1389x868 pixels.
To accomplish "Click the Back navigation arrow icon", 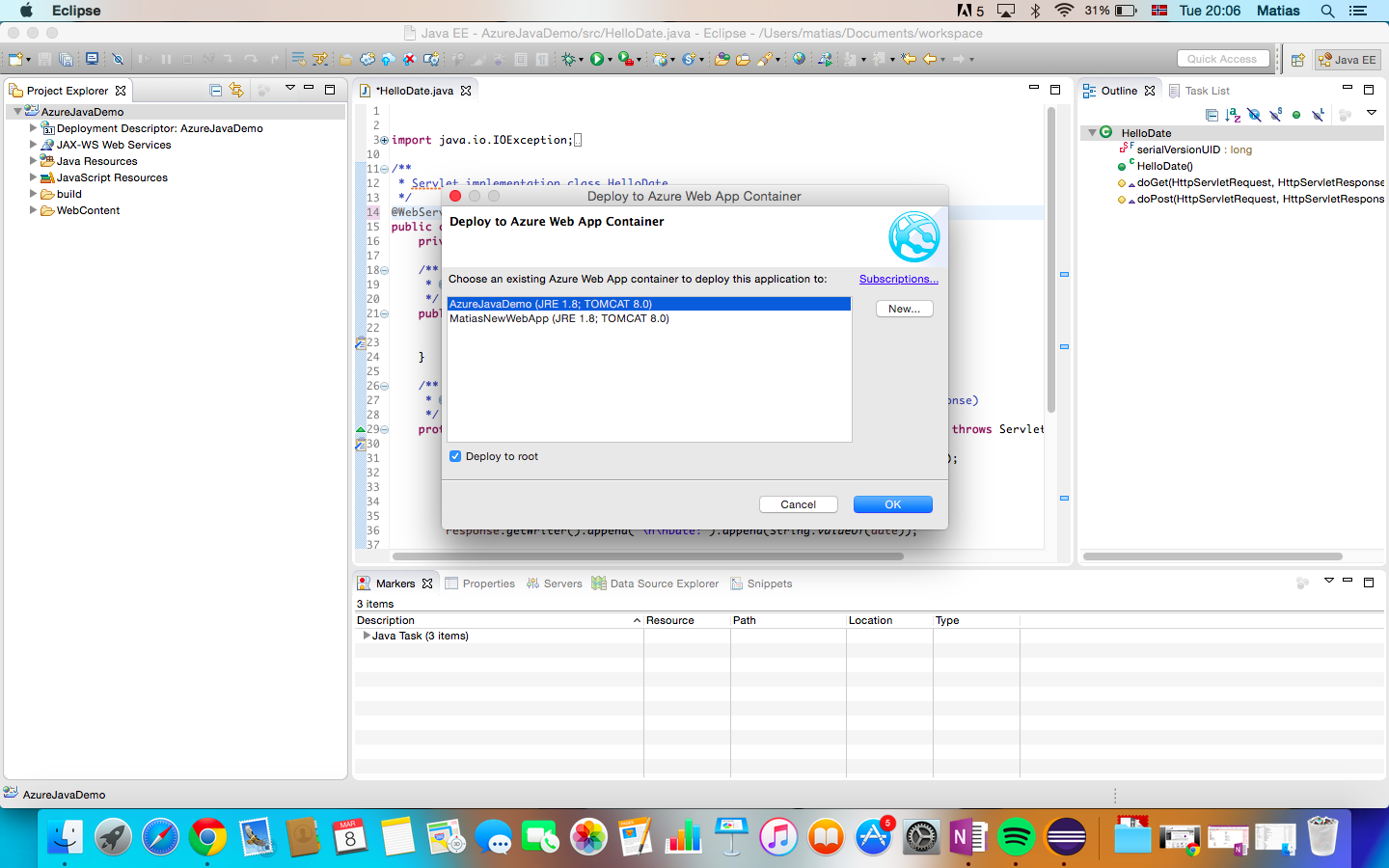I will [930, 59].
